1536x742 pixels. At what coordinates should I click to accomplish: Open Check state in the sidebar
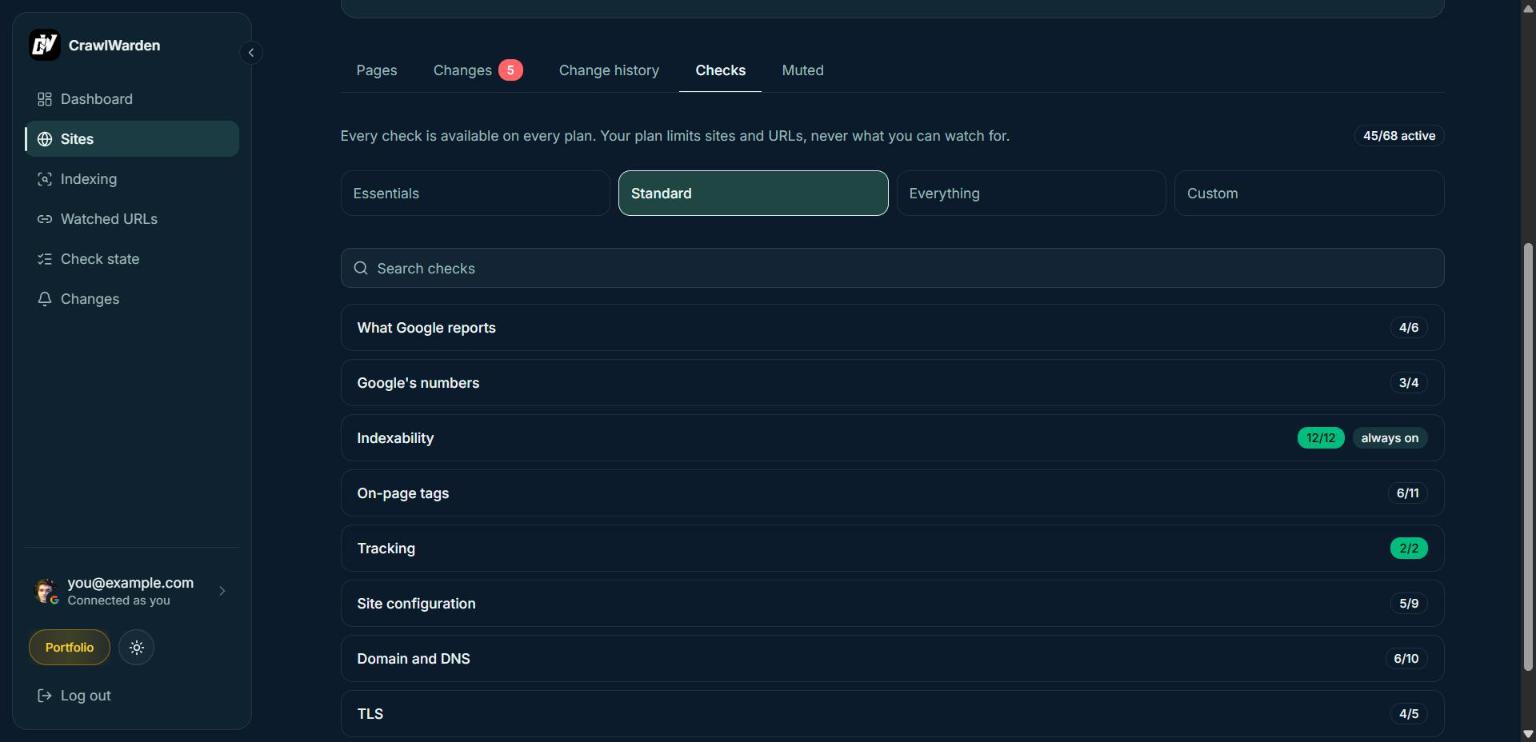[132, 259]
